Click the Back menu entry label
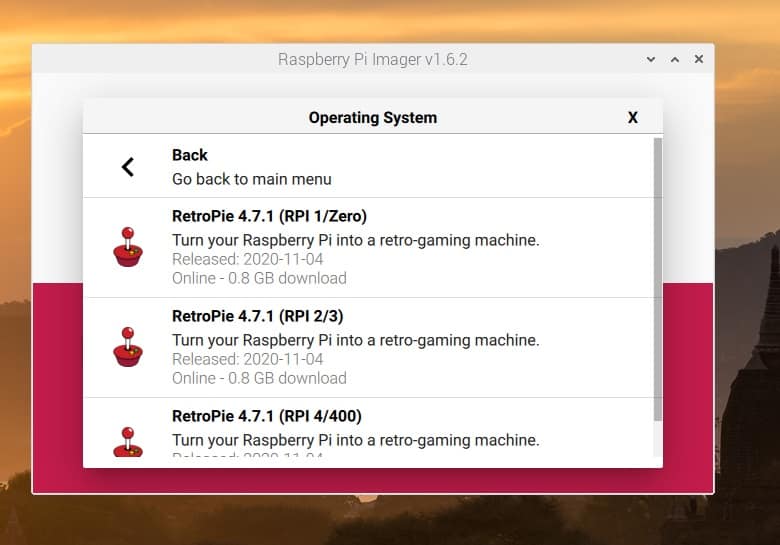The image size is (780, 545). 190,155
